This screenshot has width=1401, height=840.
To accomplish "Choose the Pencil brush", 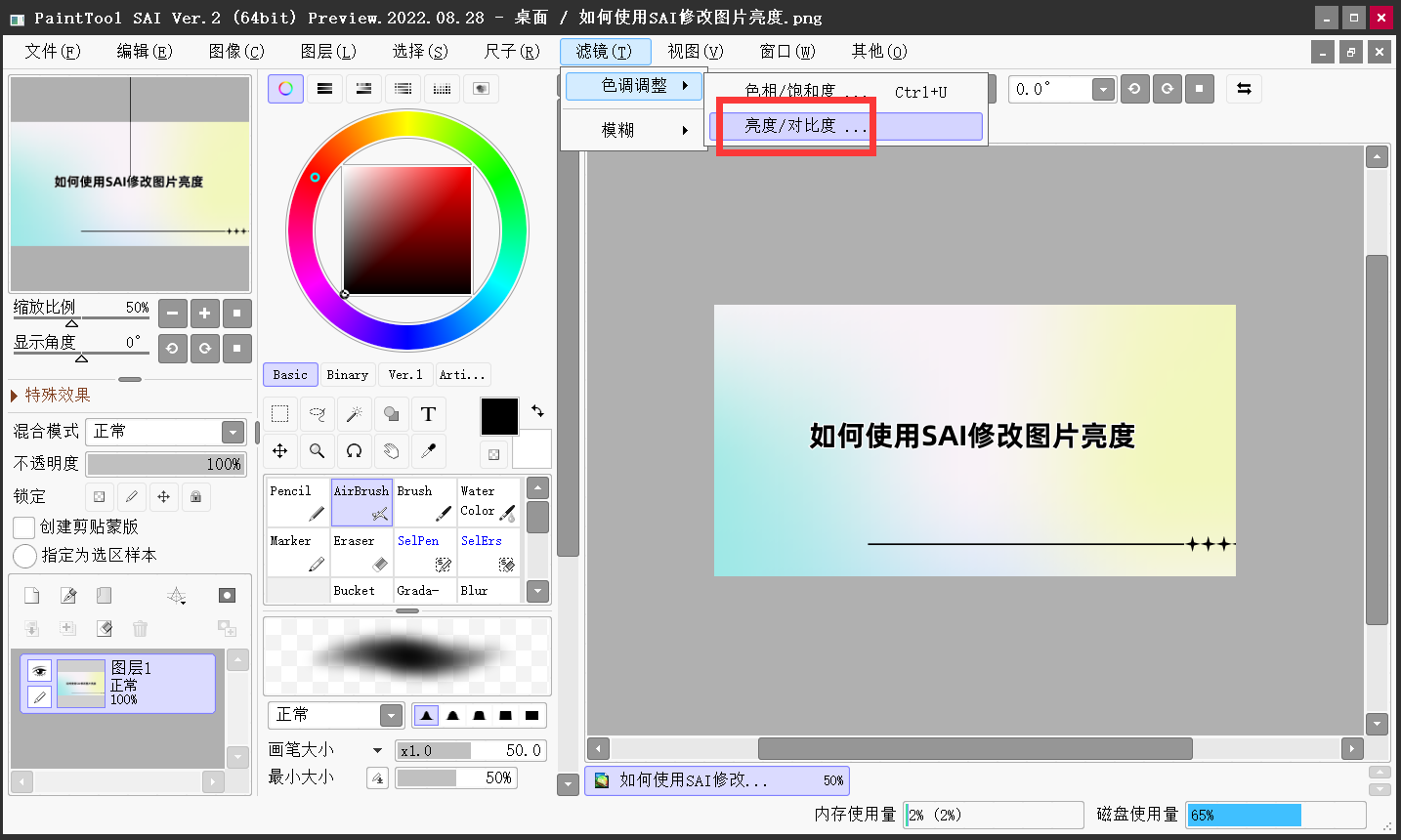I will click(297, 502).
